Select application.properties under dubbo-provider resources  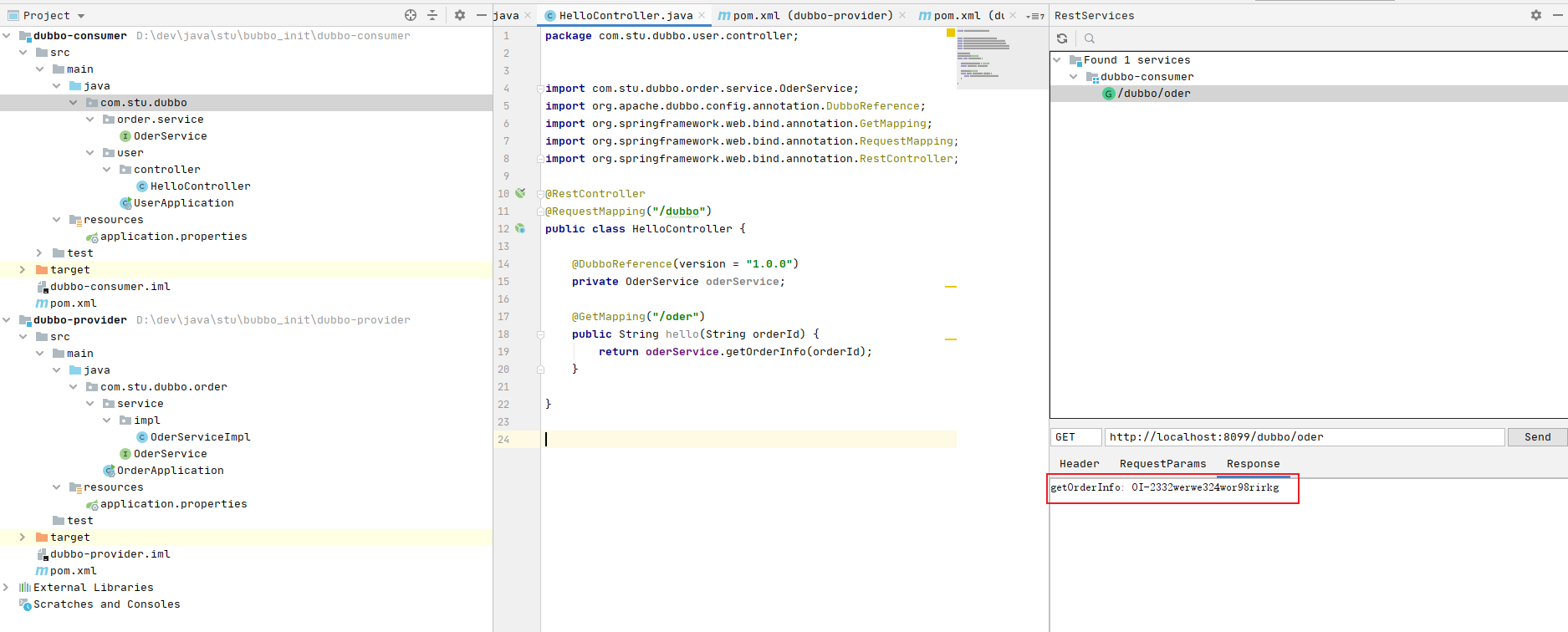(173, 504)
